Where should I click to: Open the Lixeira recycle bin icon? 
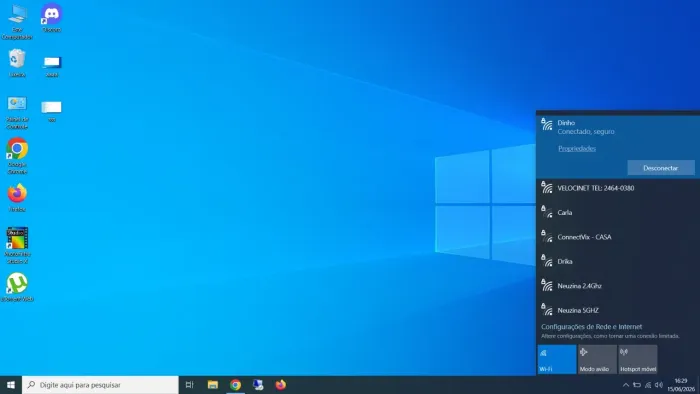click(17, 62)
